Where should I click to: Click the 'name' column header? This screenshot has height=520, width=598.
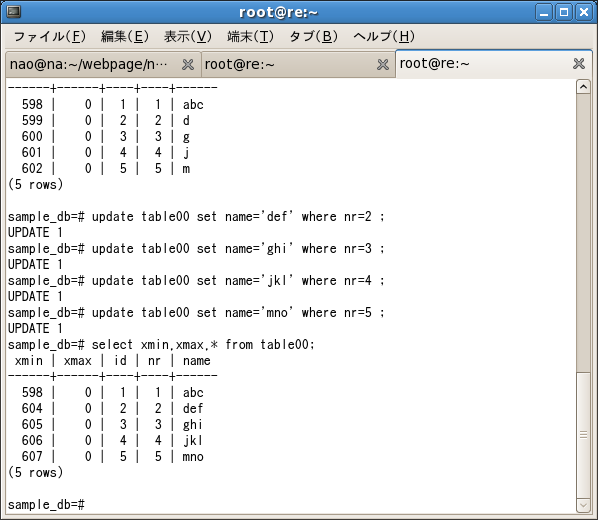(x=196, y=361)
